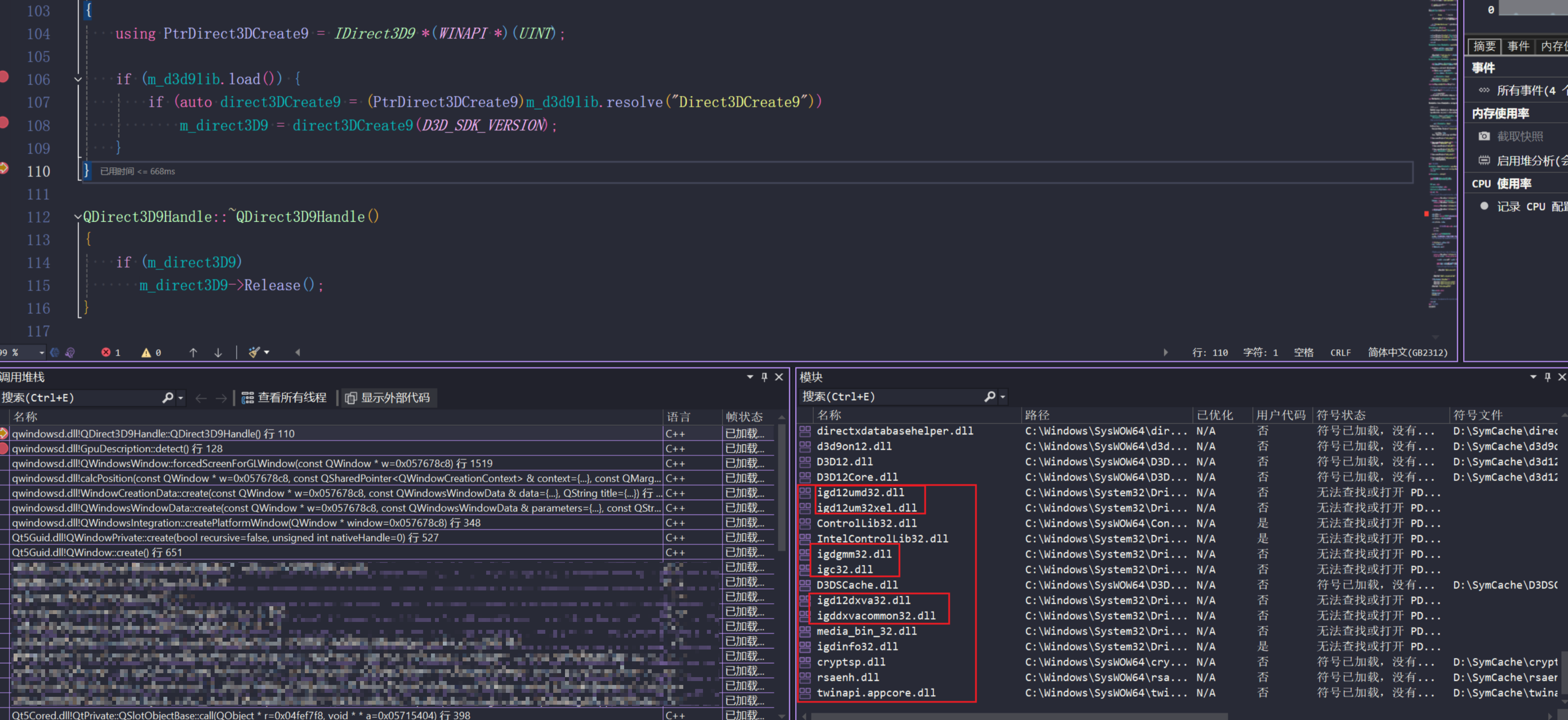Click the modules search magnifier icon
Image resolution: width=1568 pixels, height=720 pixels.
[x=990, y=397]
